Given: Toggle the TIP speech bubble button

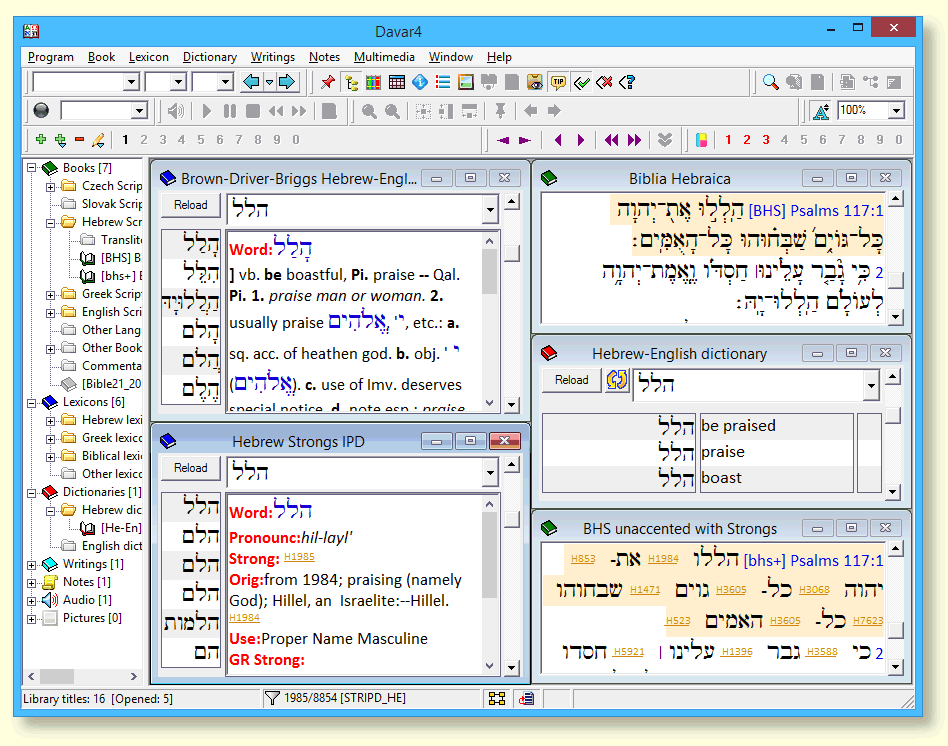Looking at the screenshot, I should [x=558, y=82].
